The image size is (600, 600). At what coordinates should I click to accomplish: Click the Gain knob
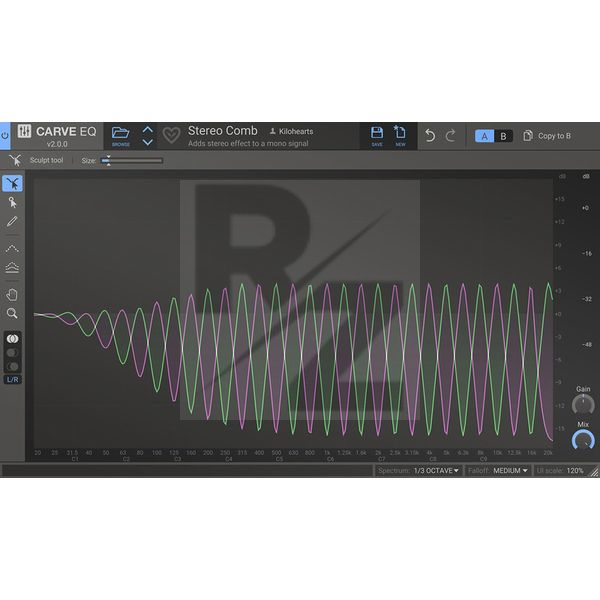[583, 405]
